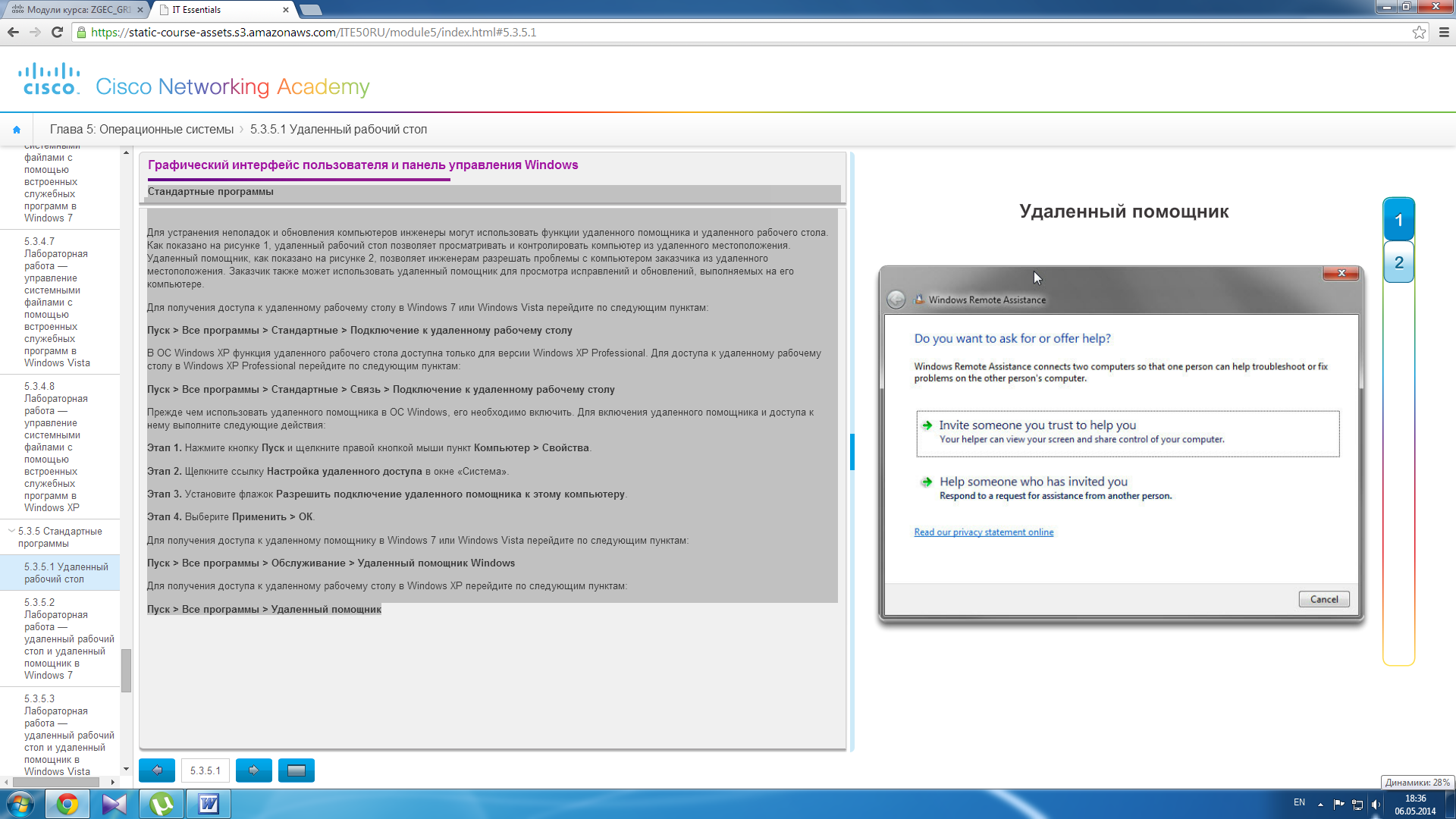Open Visual Studio taskbar icon
1456x819 pixels.
[115, 804]
